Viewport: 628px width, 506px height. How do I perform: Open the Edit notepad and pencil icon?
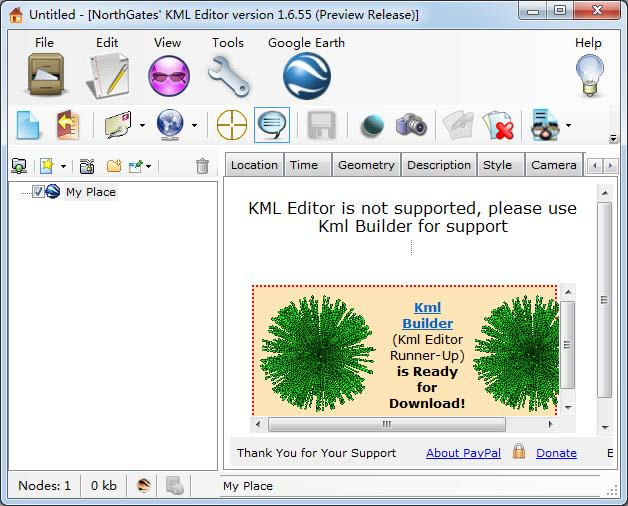point(107,75)
